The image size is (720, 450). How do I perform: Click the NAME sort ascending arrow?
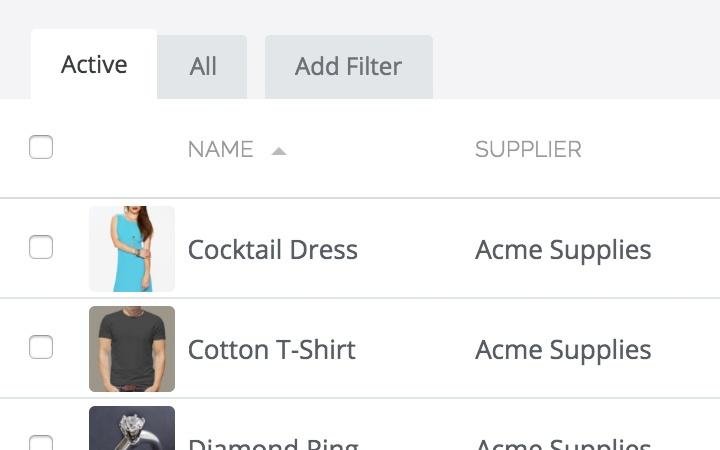tap(279, 151)
